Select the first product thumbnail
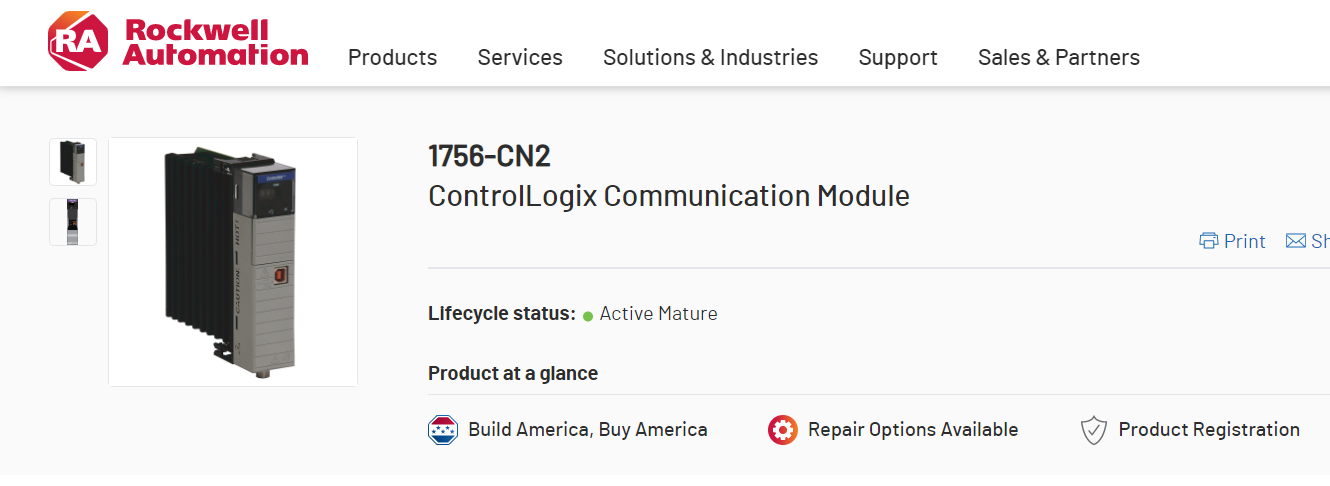Screen dimensions: 1330x486 click(73, 162)
